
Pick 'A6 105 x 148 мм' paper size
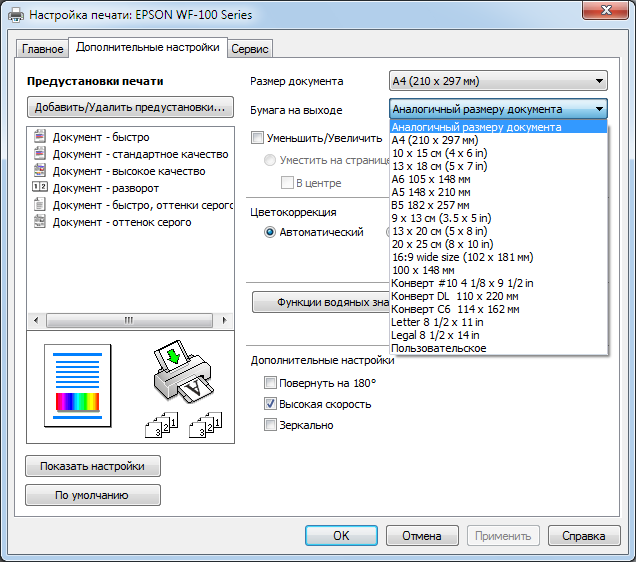tap(498, 179)
